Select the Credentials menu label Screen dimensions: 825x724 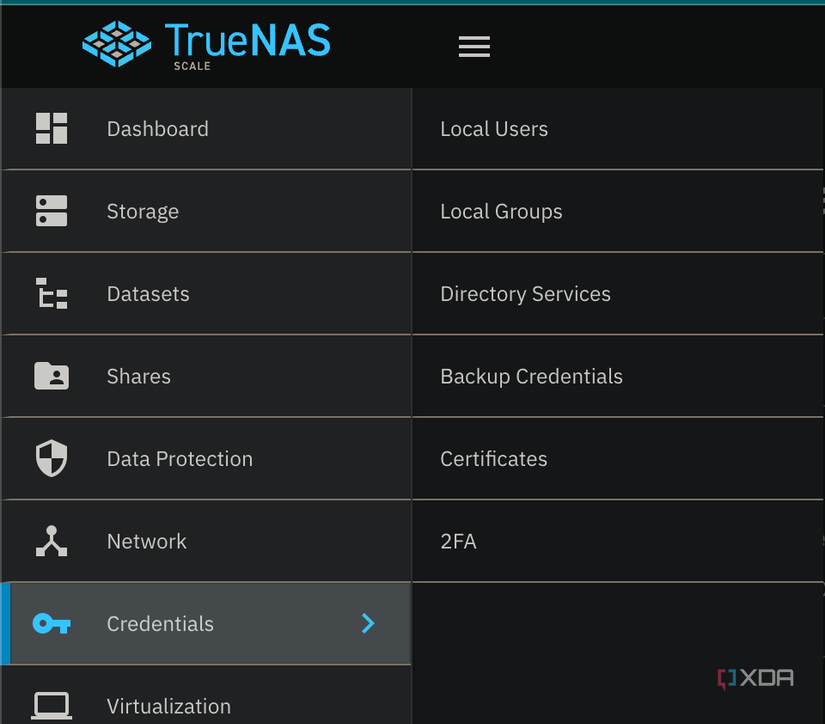point(160,624)
